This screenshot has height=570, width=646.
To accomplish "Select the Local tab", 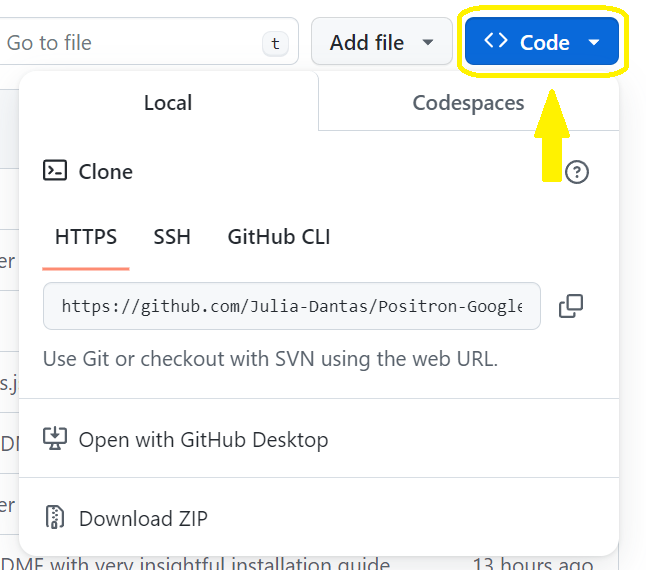I will pos(168,103).
